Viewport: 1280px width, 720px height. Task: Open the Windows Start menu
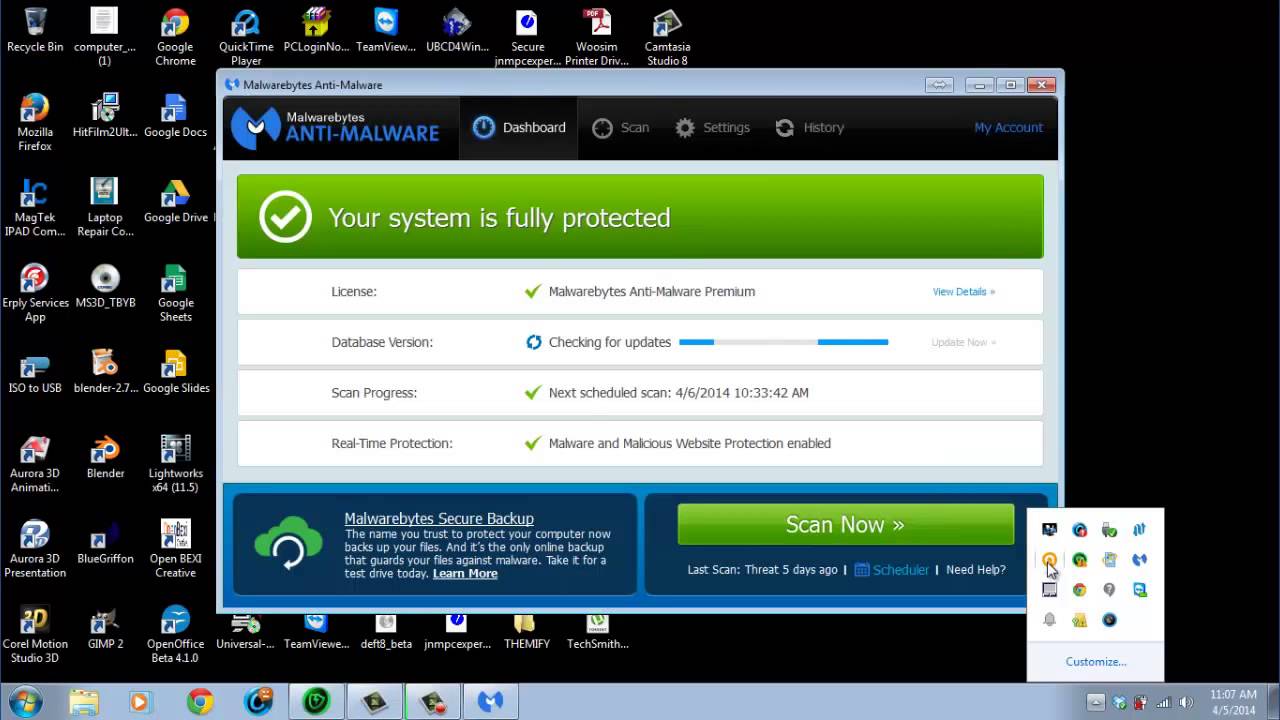[x=26, y=702]
